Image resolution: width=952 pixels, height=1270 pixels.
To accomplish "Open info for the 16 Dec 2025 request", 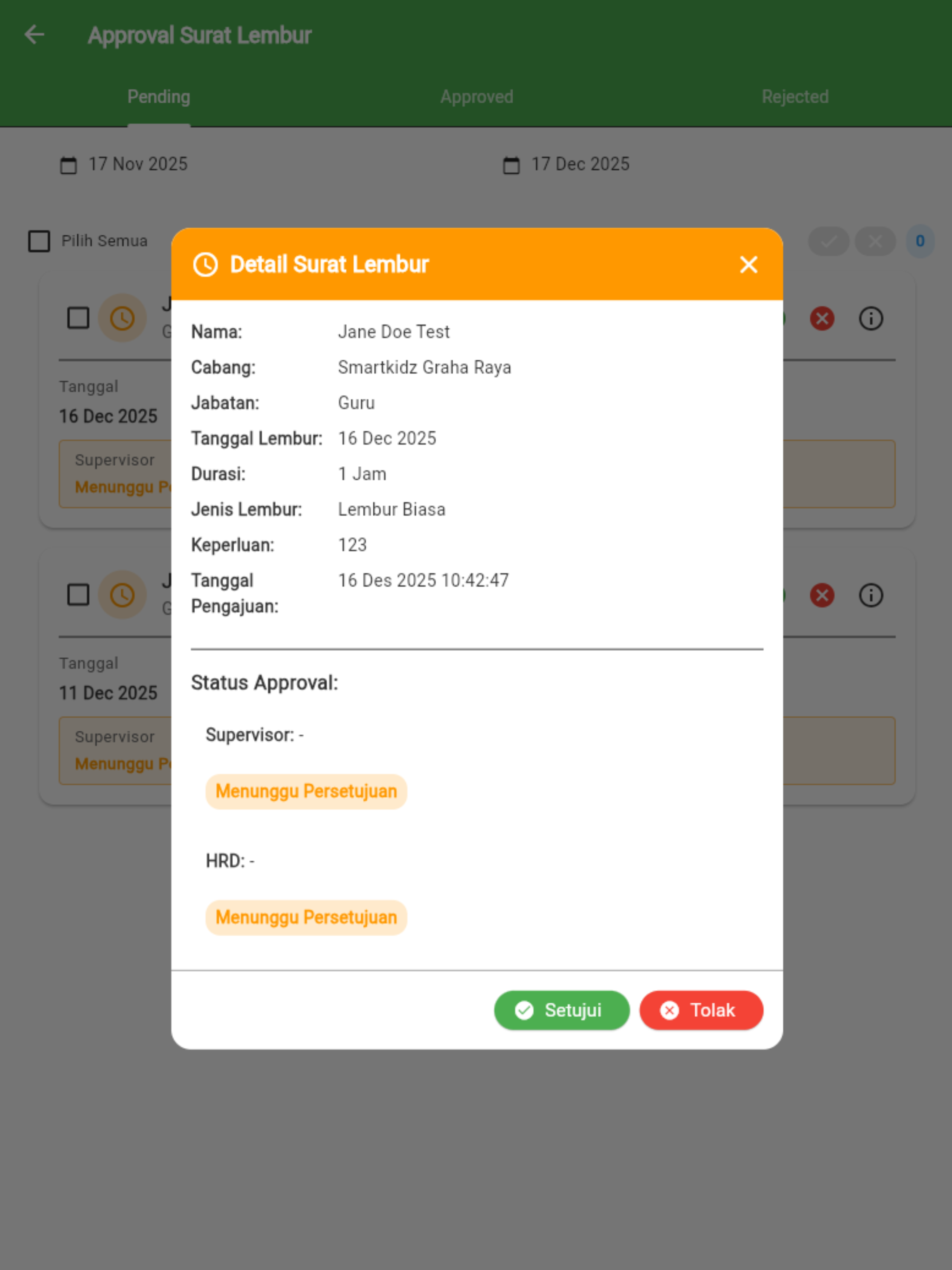I will (871, 318).
